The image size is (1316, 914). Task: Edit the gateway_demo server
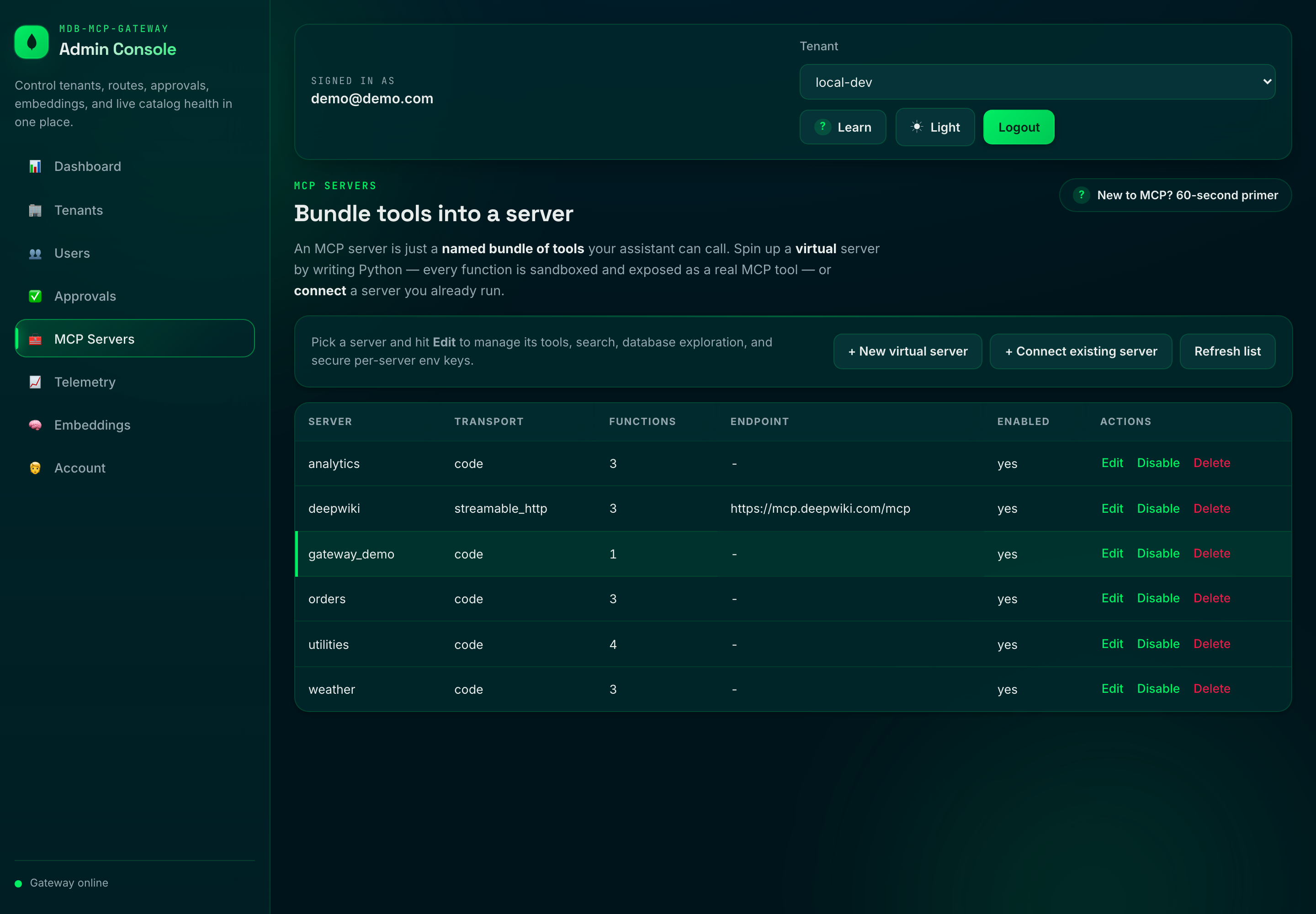(1112, 553)
